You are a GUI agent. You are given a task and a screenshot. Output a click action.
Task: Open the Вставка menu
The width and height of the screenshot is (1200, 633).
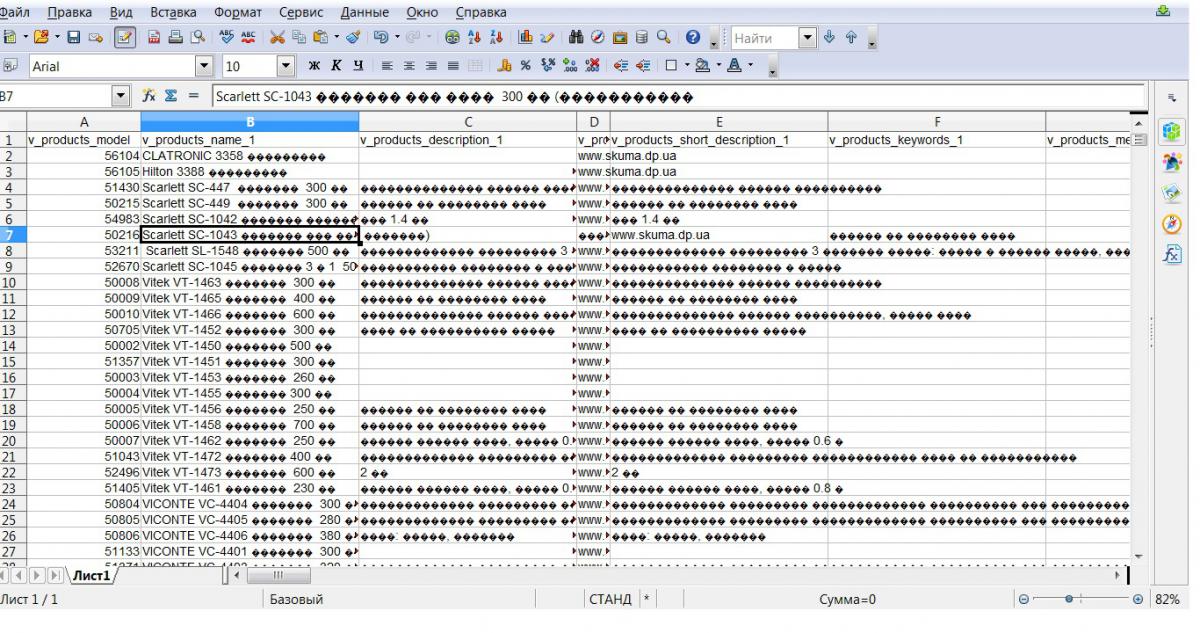click(173, 12)
